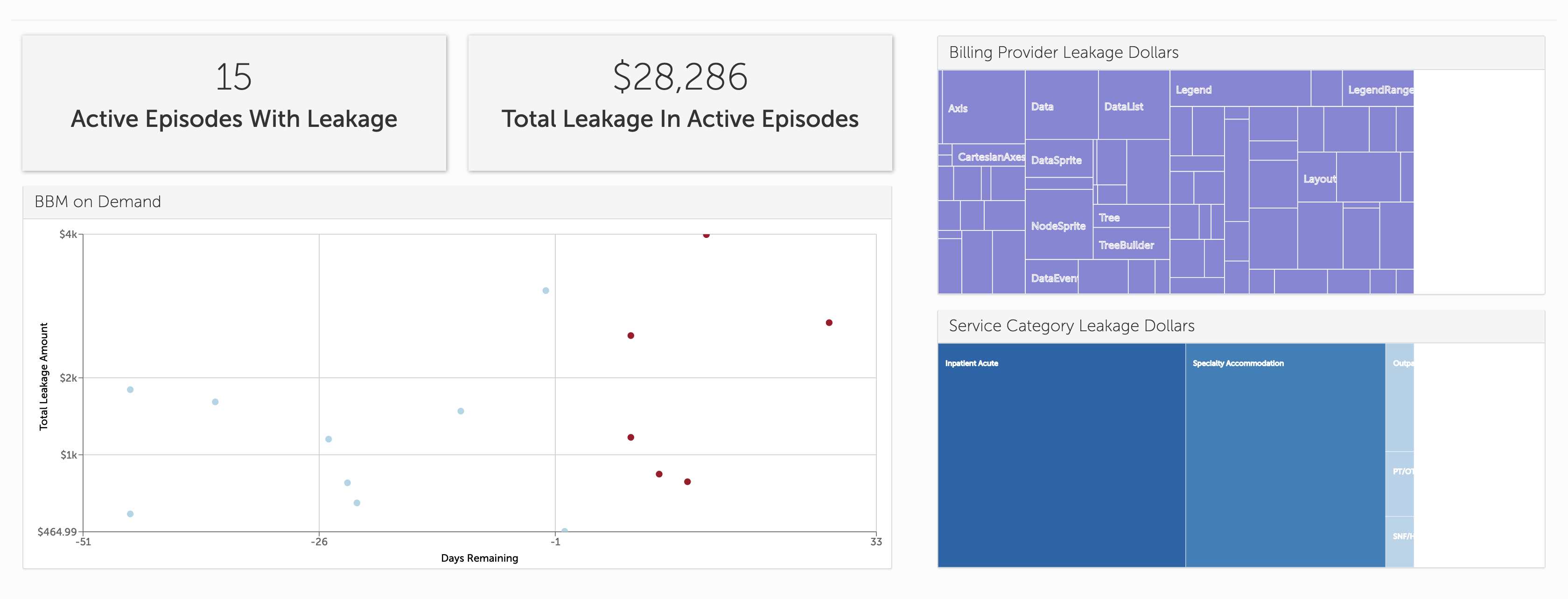Click the CartesianAxes treemap cell

pyautogui.click(x=988, y=156)
